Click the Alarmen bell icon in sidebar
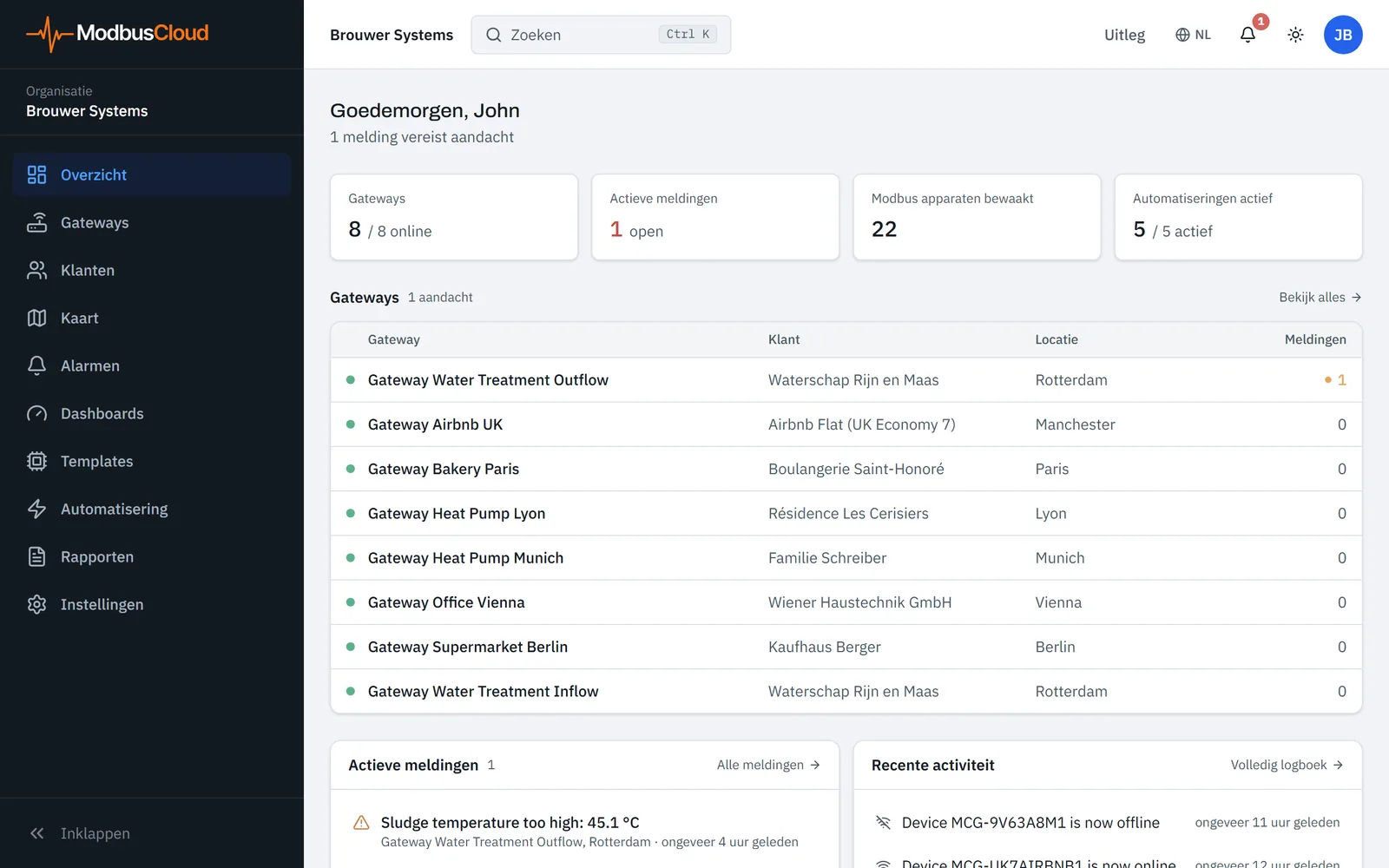The width and height of the screenshot is (1389, 868). click(x=36, y=365)
